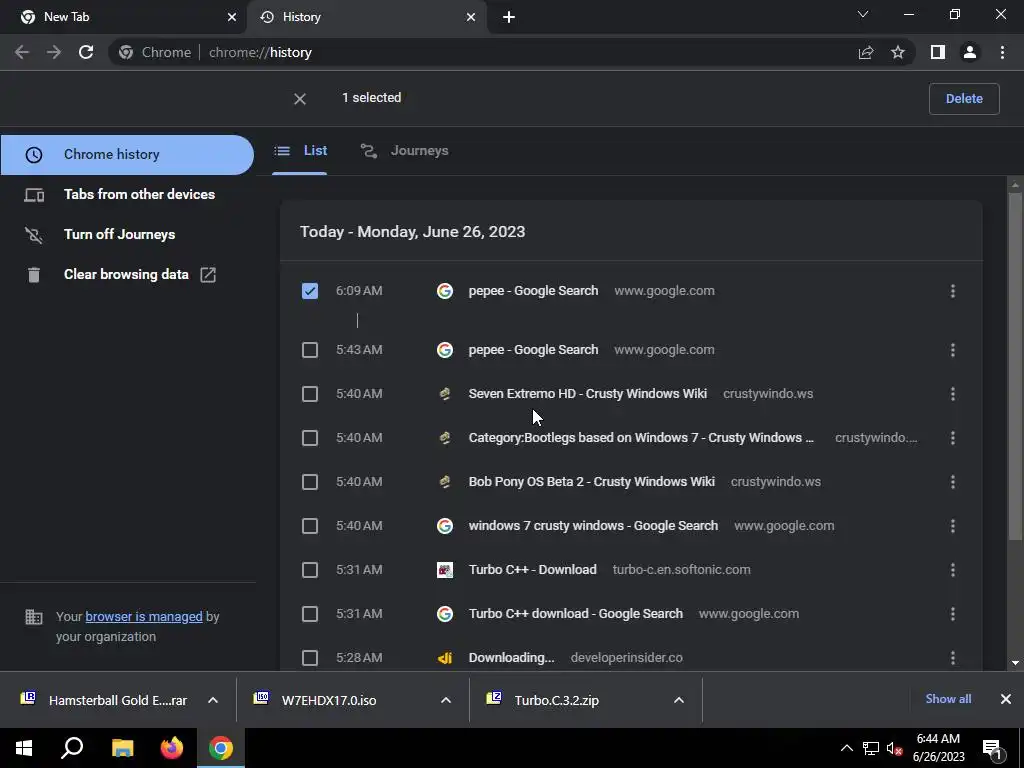Check Turbo C++ download Google Search checkbox
The image size is (1024, 768).
[x=310, y=614]
